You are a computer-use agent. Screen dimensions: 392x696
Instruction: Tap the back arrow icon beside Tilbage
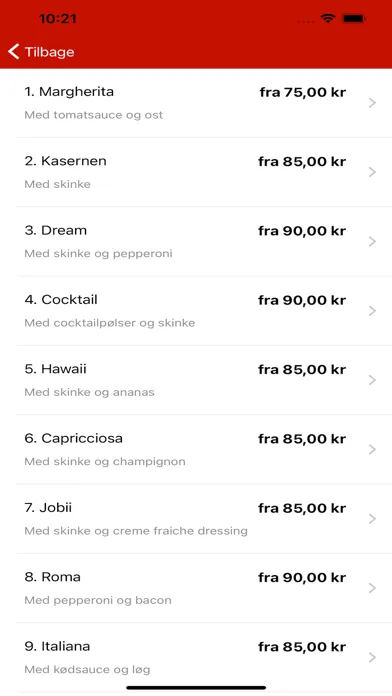(x=14, y=51)
